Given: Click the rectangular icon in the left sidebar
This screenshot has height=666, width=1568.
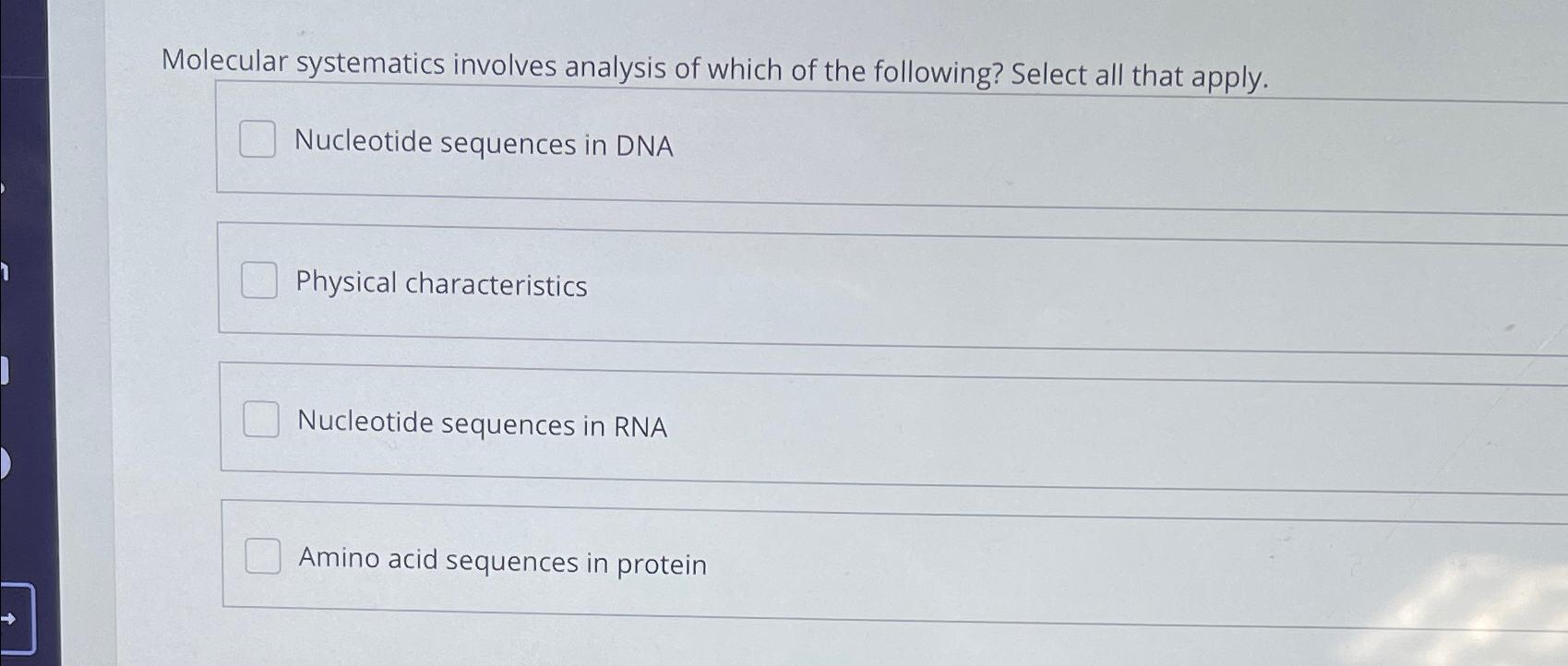Looking at the screenshot, I should tap(6, 369).
